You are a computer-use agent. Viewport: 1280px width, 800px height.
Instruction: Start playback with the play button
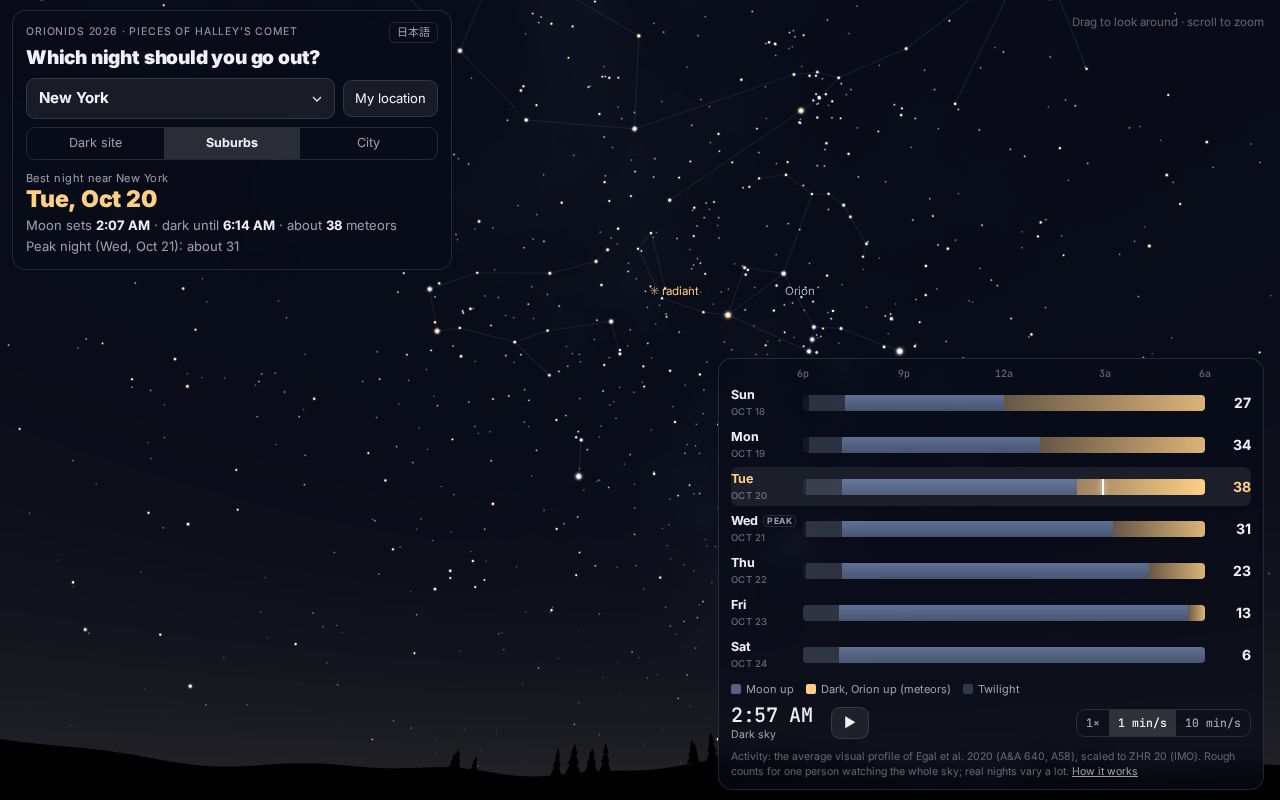point(849,722)
